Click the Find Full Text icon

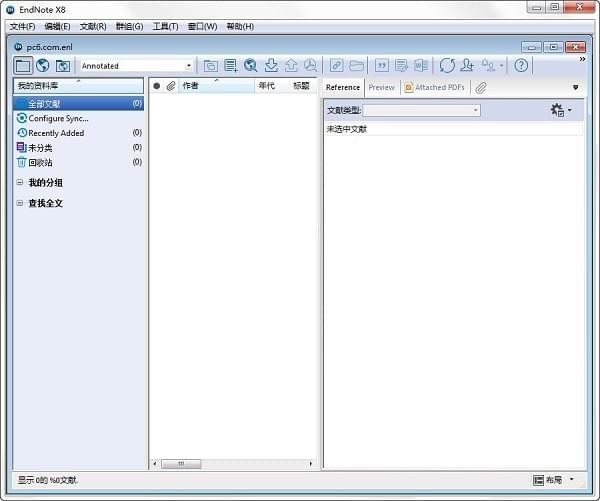point(310,66)
